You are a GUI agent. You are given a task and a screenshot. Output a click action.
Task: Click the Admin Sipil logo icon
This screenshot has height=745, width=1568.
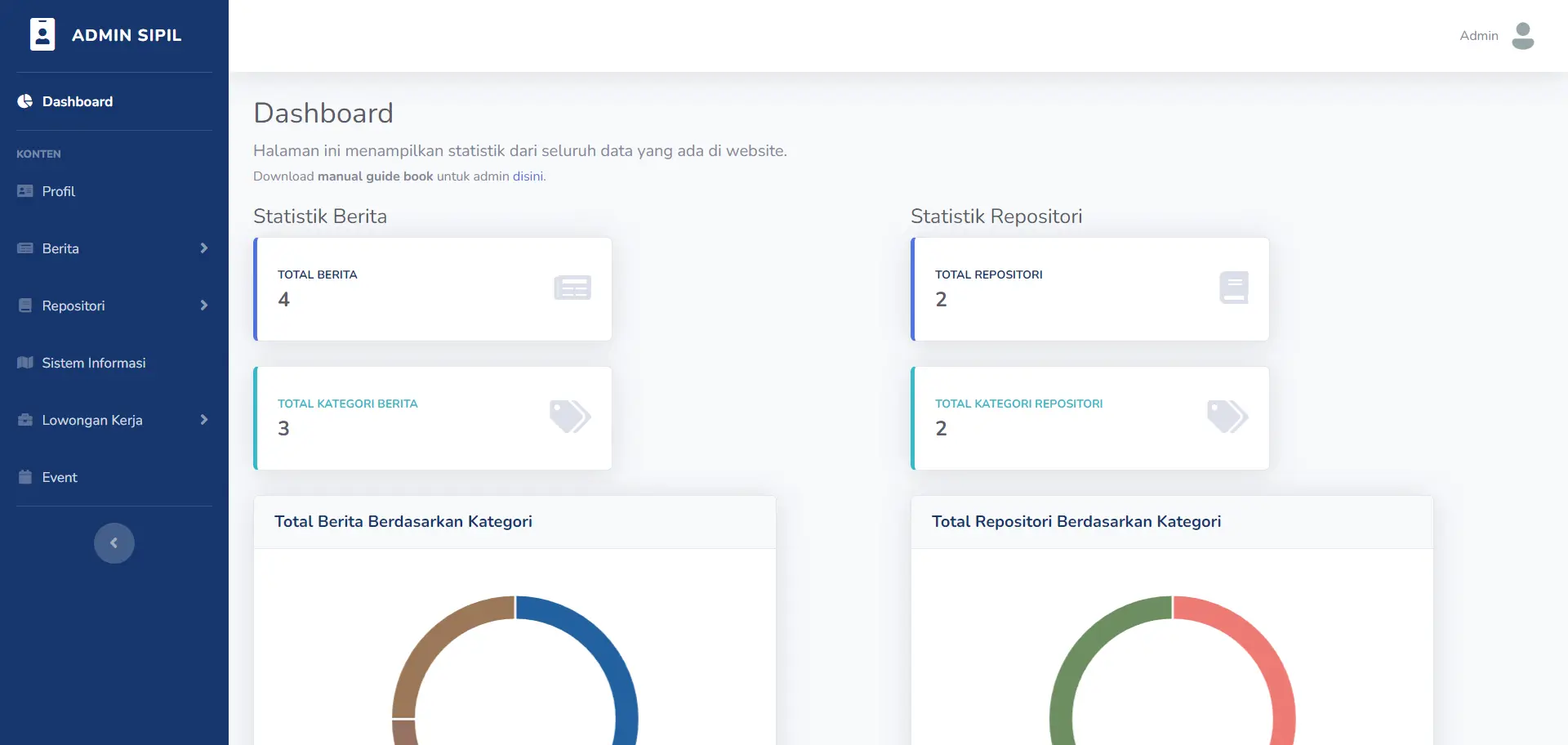pyautogui.click(x=42, y=35)
